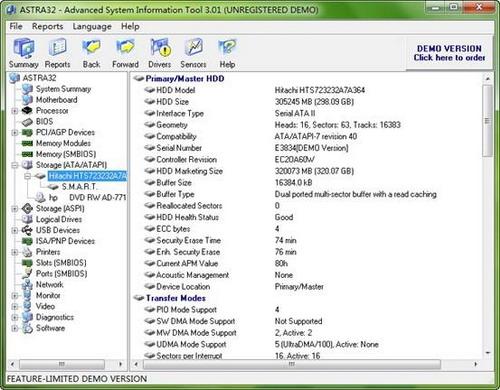This screenshot has width=500, height=390.
Task: Select the PCI/AGP Devices card icon
Action: pyautogui.click(x=27, y=133)
